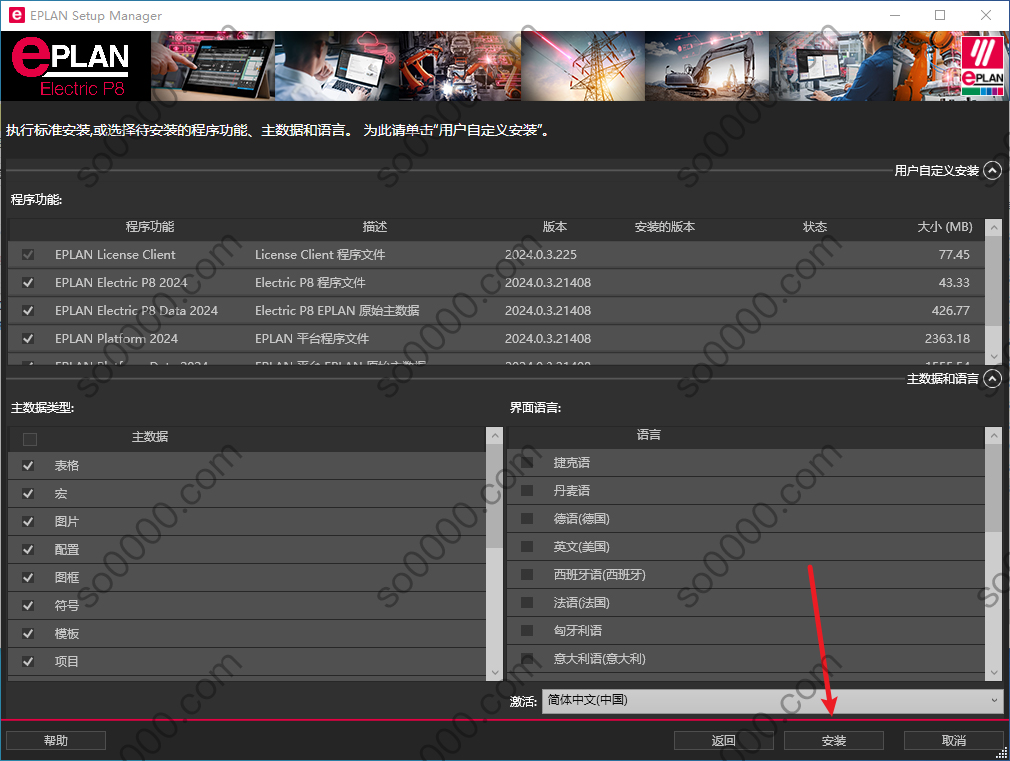Click size value 43.33
This screenshot has width=1010, height=761.
[953, 282]
